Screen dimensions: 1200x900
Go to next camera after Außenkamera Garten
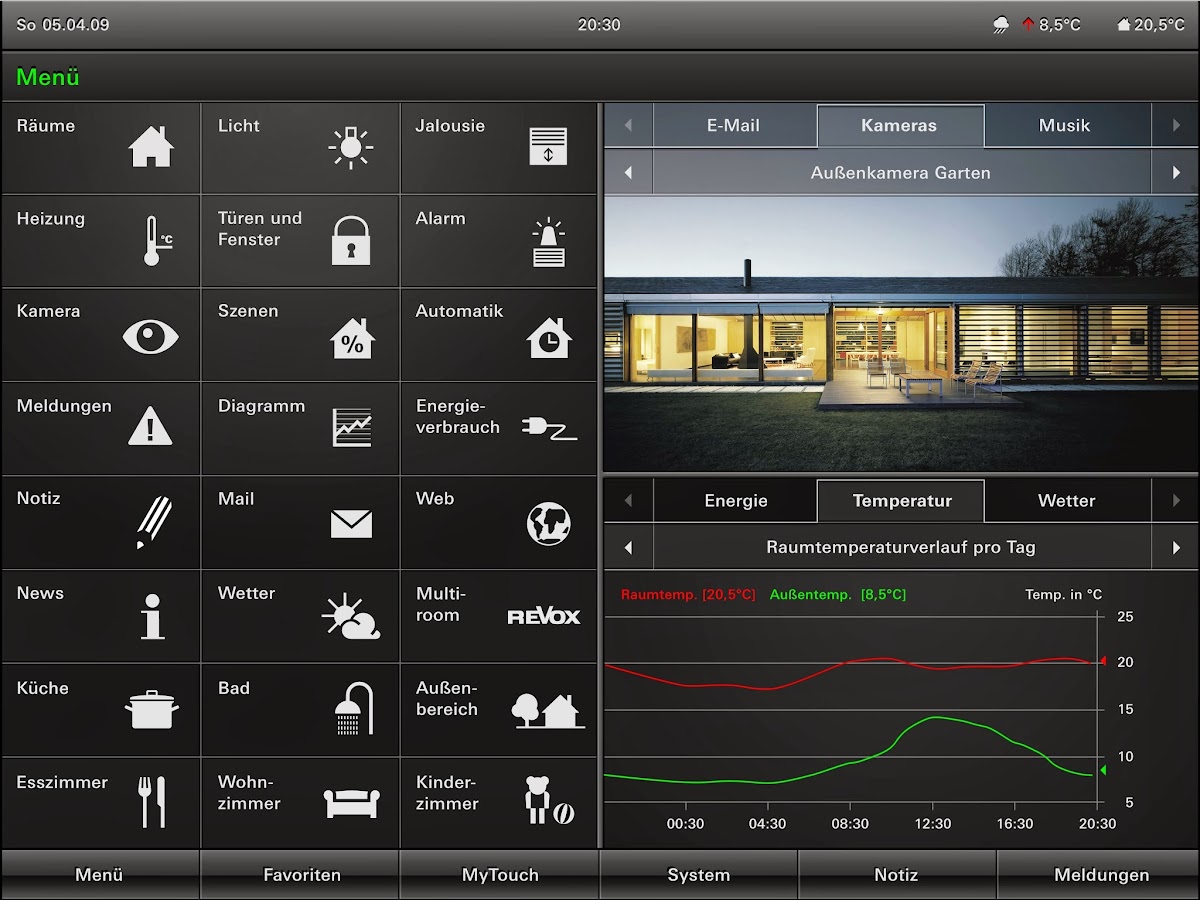tap(1176, 173)
